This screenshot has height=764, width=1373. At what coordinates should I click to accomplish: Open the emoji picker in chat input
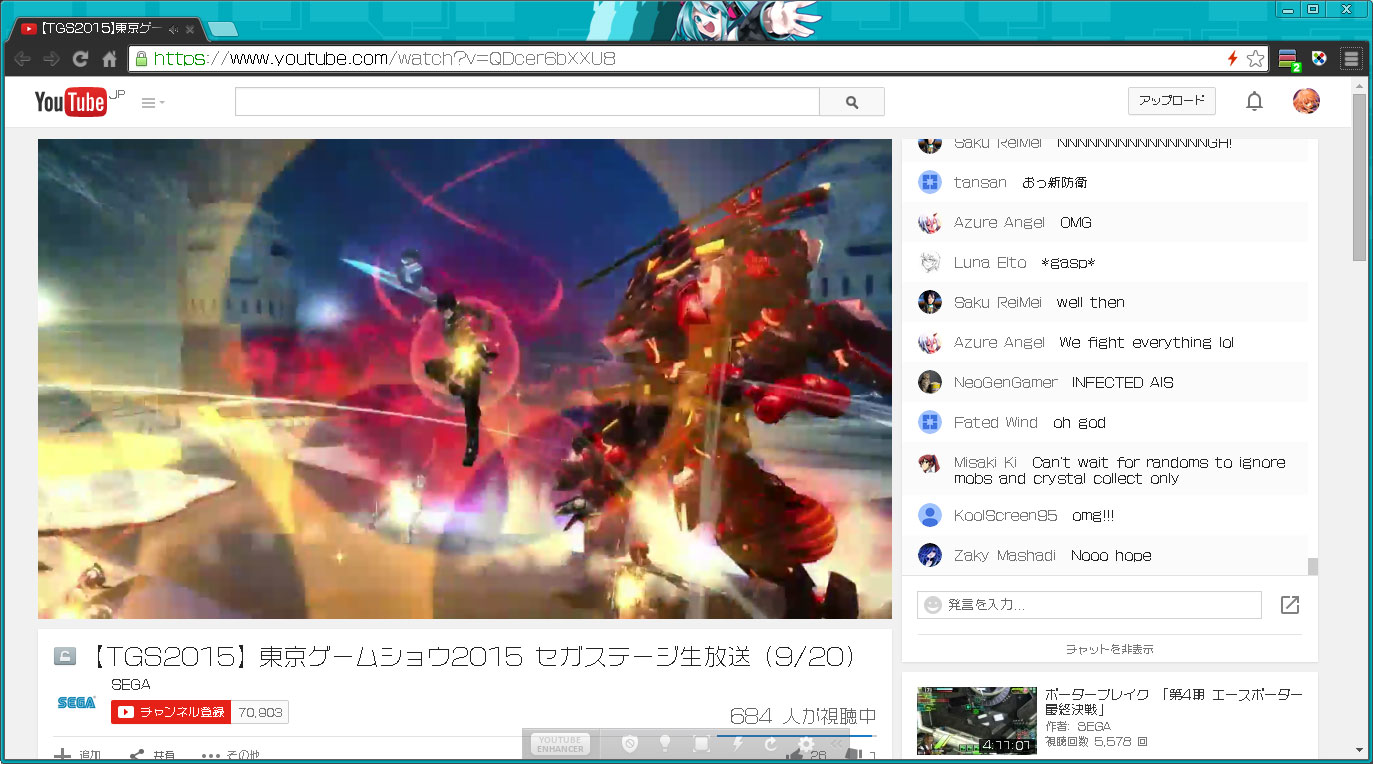pyautogui.click(x=933, y=605)
